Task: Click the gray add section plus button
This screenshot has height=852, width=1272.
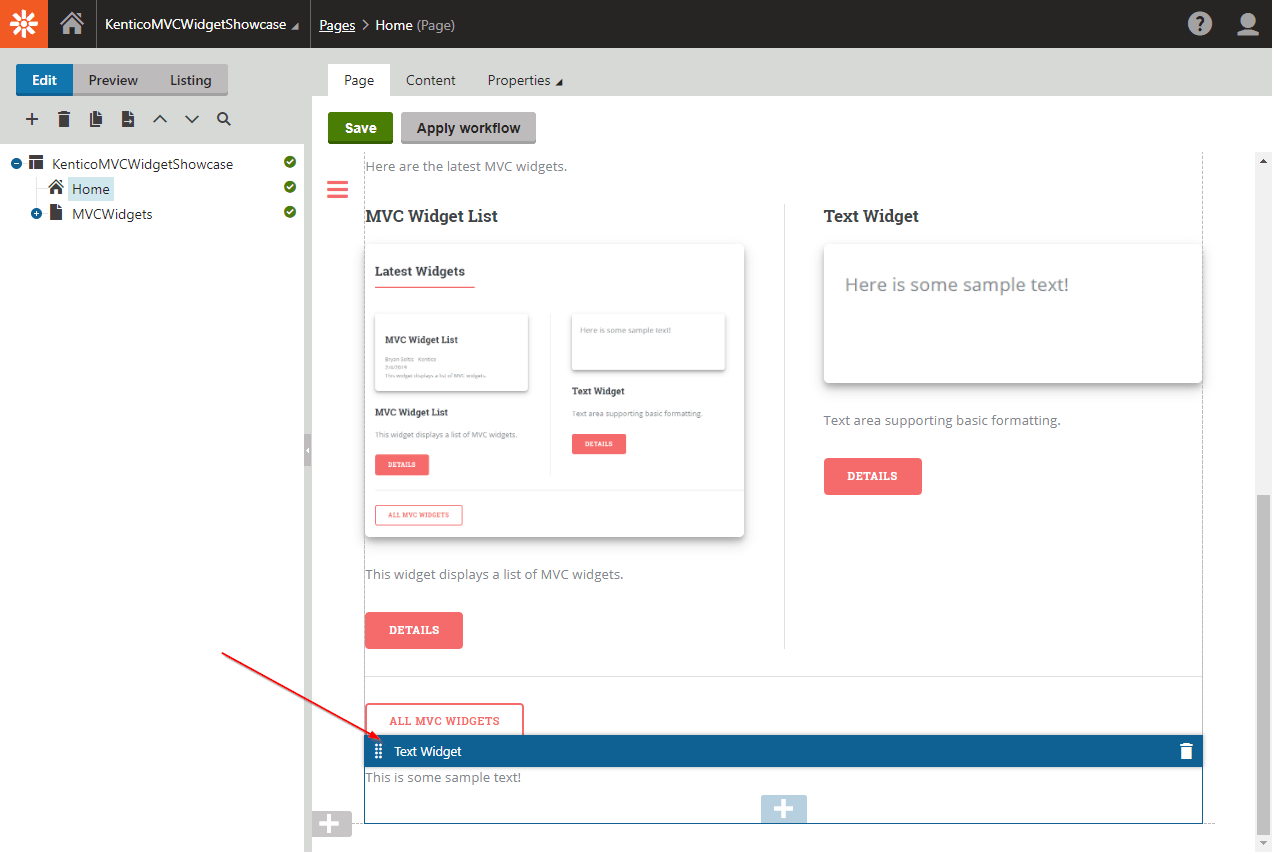Action: 332,824
